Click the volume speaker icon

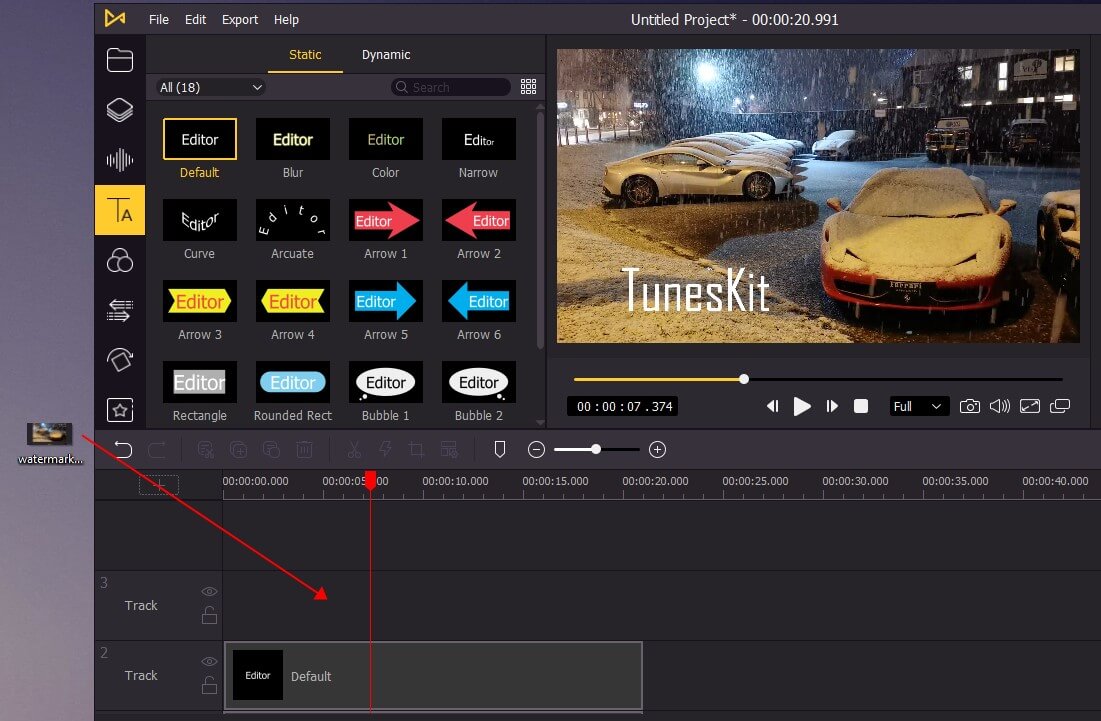[999, 406]
